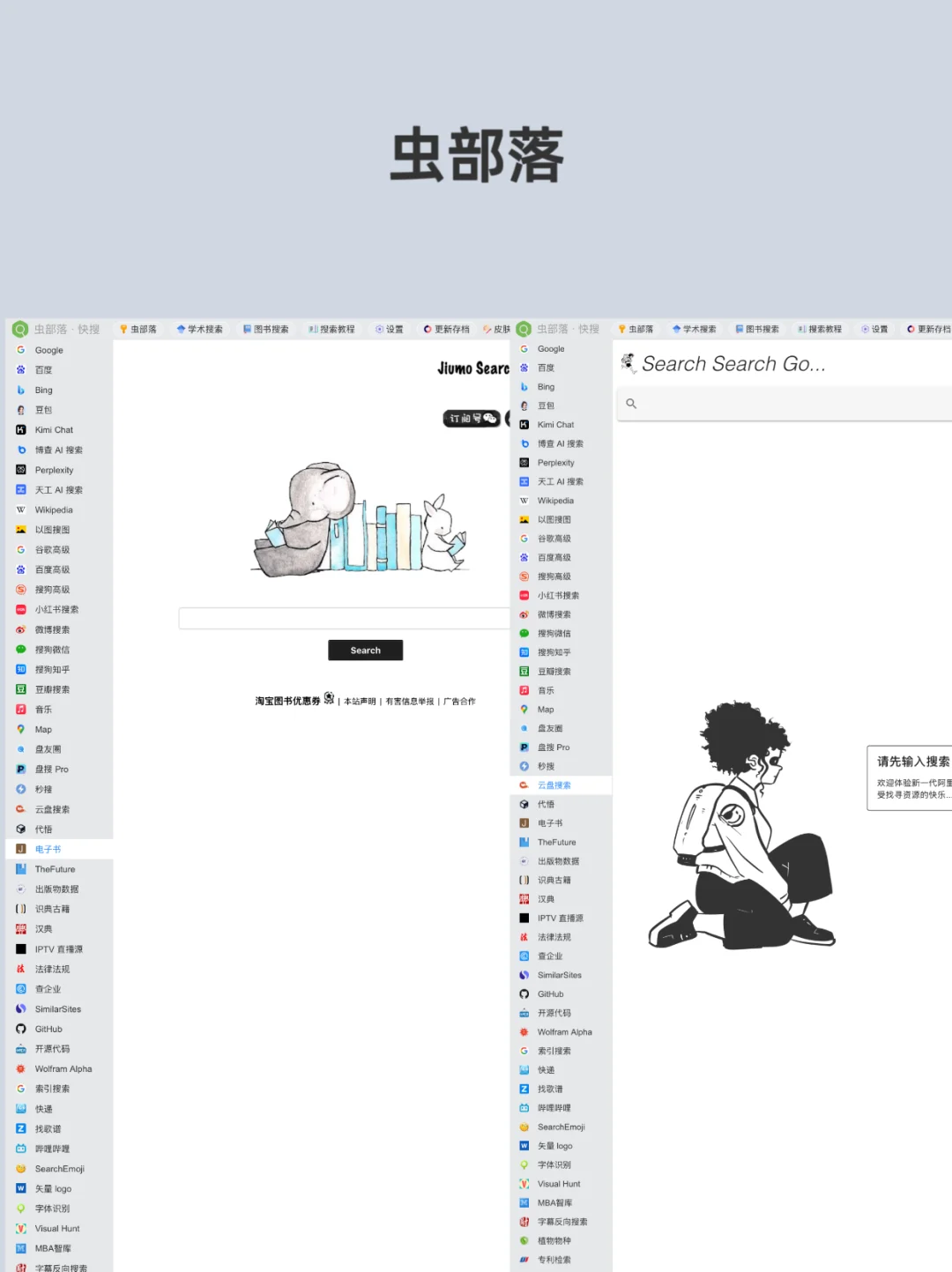Viewport: 952px width, 1272px height.
Task: Click the Perplexity icon in the left screenshot's sidebar
Action: 20,470
